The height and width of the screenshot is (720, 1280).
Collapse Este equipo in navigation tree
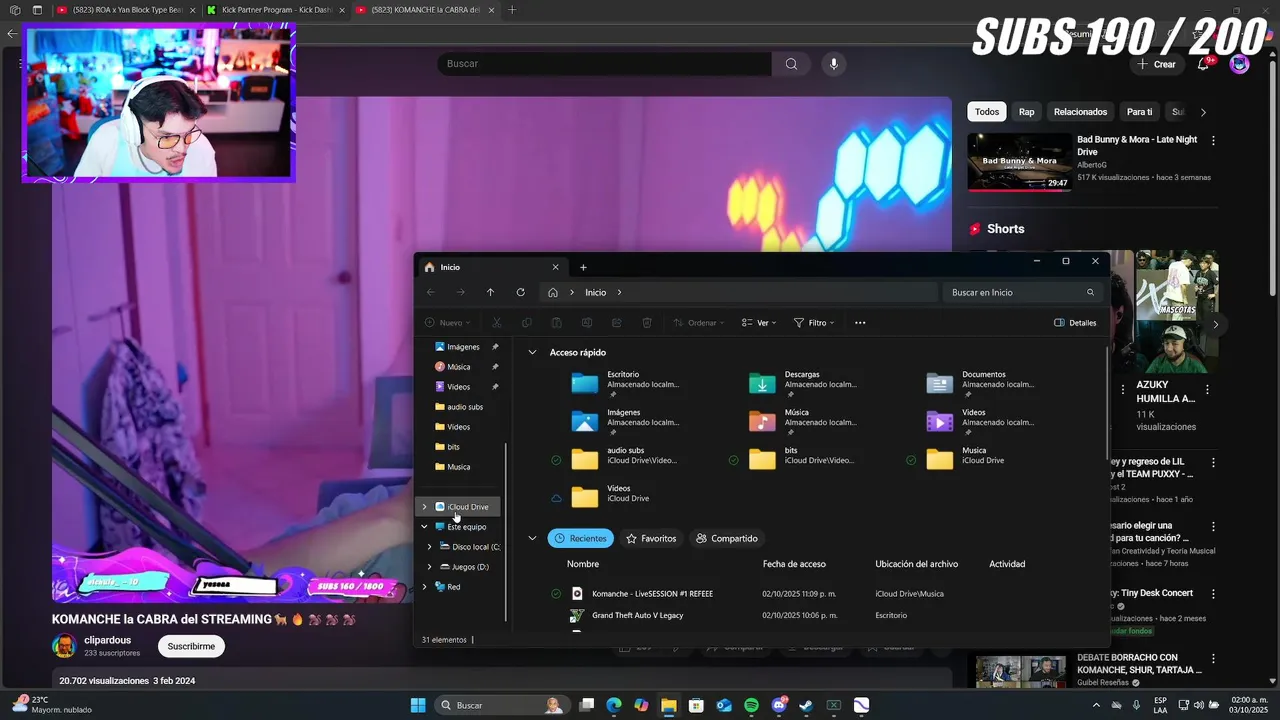424,527
